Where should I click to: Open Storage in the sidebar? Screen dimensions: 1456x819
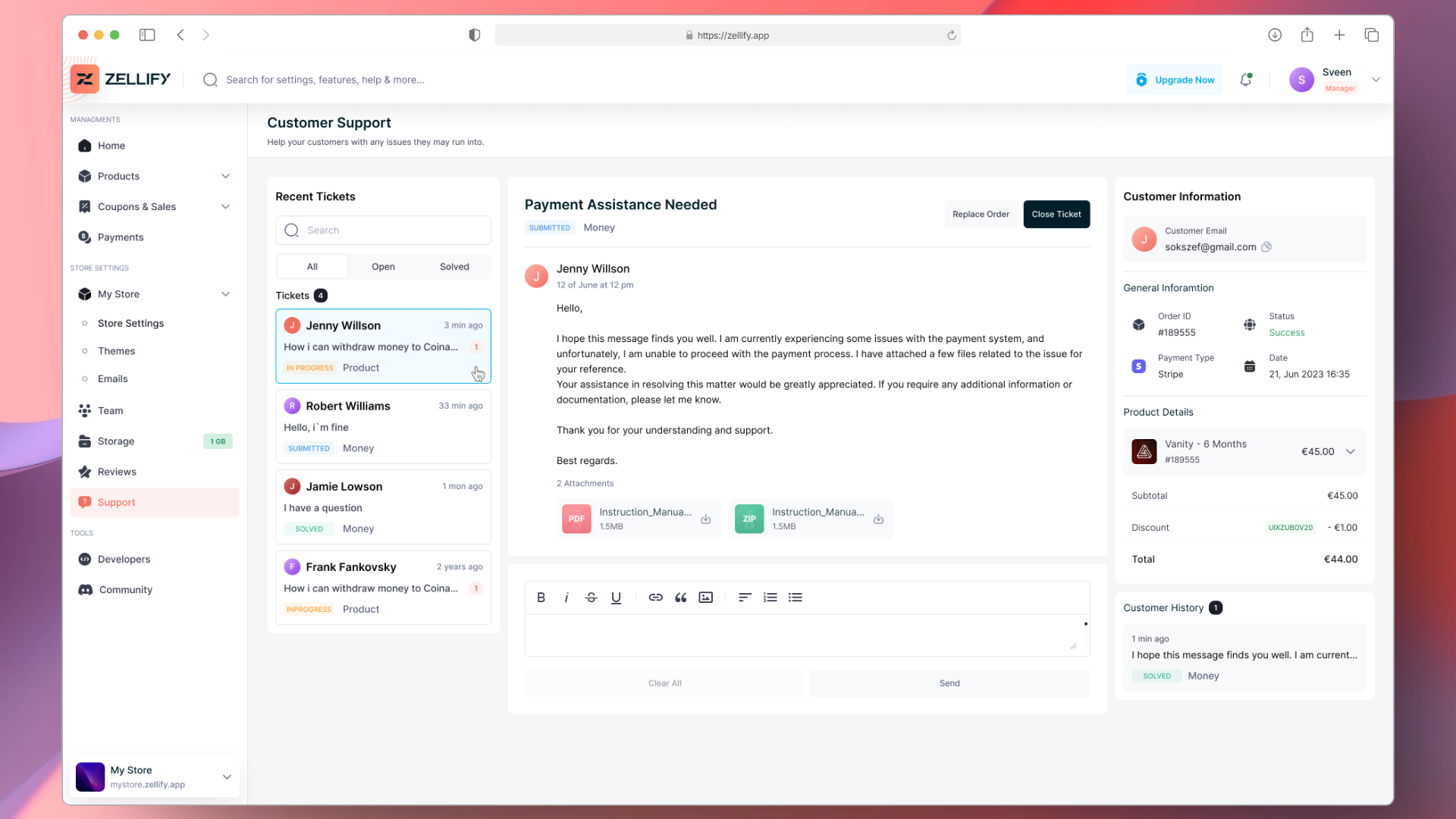point(155,441)
